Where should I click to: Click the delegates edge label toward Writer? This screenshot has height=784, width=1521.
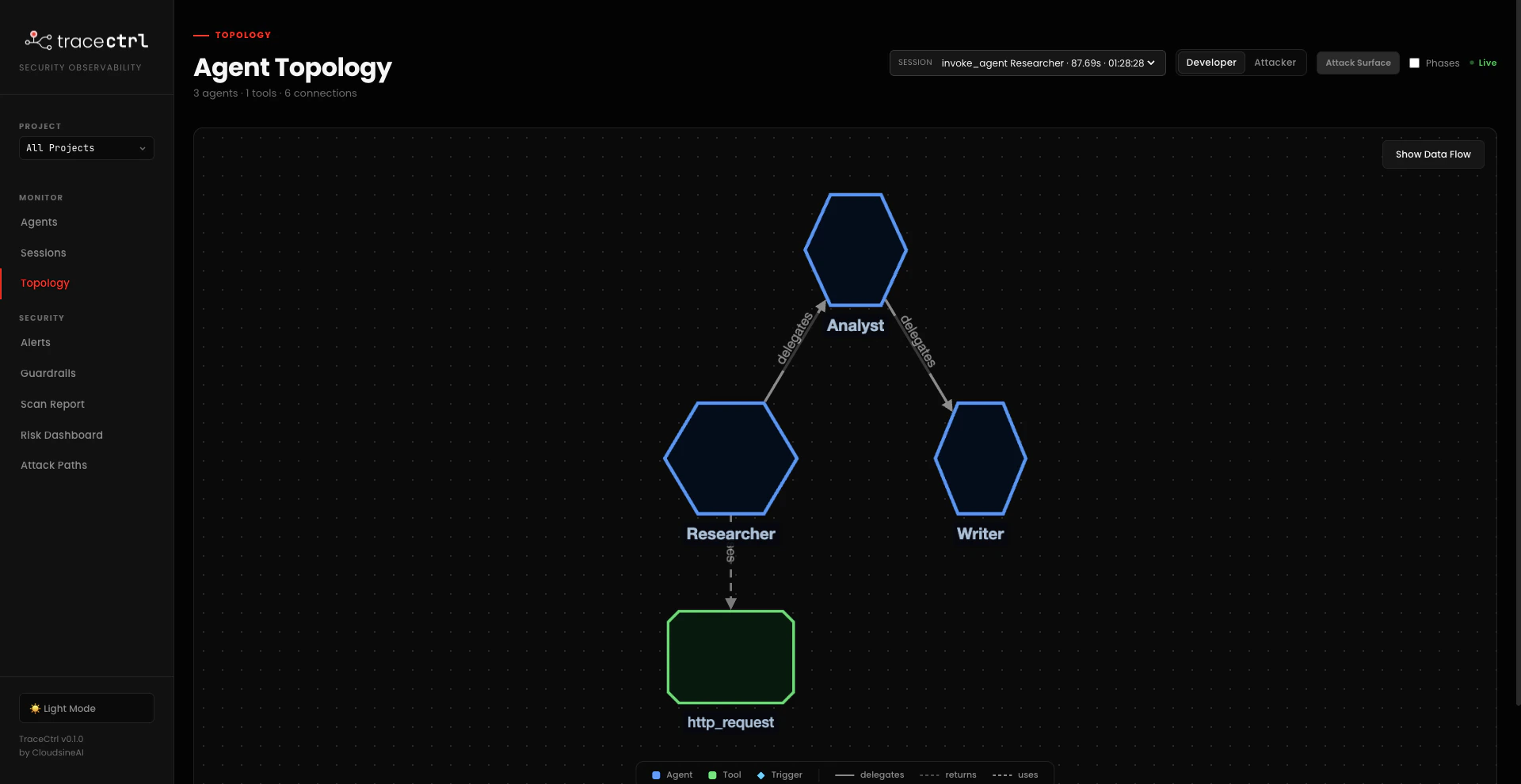918,341
